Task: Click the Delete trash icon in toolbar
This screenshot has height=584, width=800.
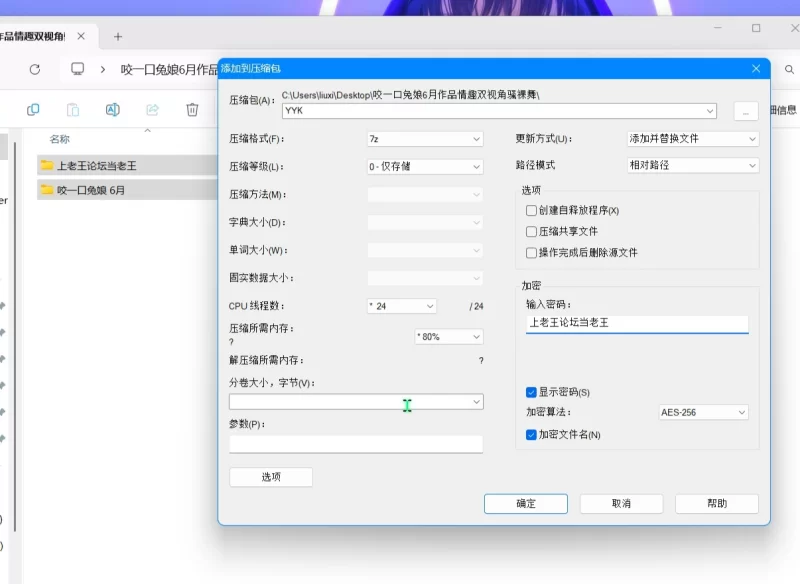Action: (192, 110)
